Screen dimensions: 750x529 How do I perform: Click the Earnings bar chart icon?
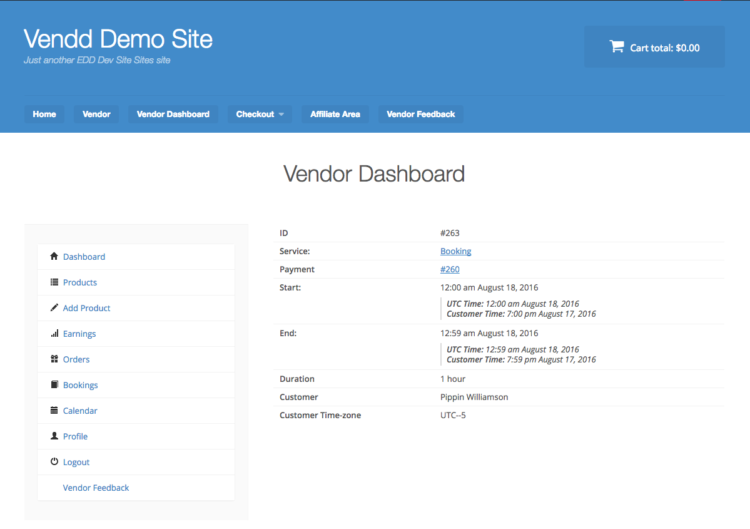tap(54, 333)
